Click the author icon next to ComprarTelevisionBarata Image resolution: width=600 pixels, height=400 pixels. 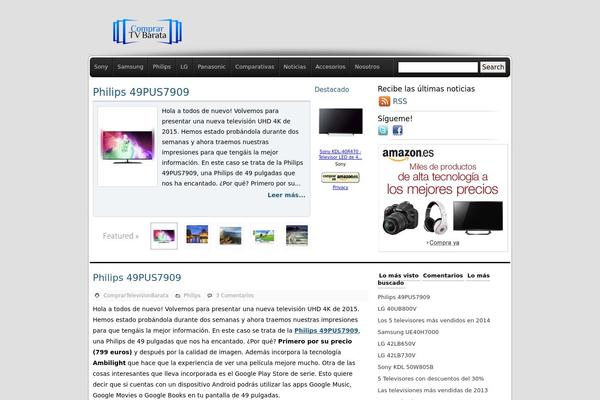(x=97, y=296)
